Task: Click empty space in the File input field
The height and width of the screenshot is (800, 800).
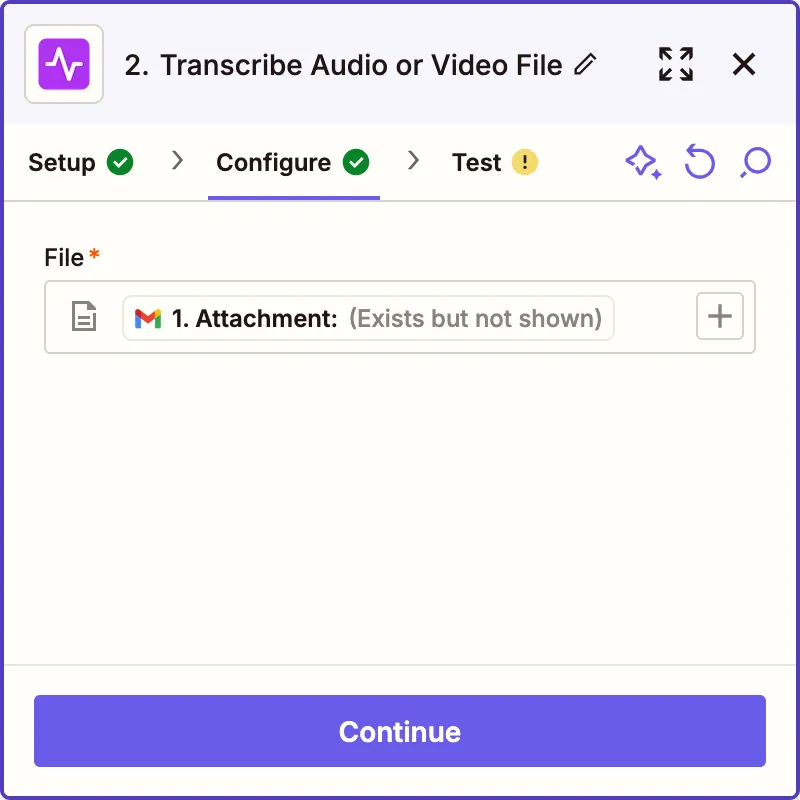Action: click(x=654, y=318)
